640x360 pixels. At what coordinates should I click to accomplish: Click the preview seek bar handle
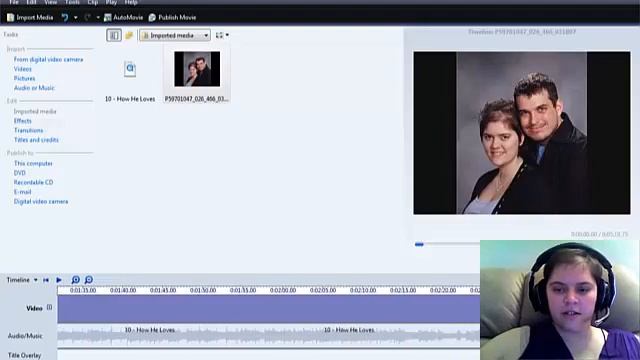[x=419, y=244]
